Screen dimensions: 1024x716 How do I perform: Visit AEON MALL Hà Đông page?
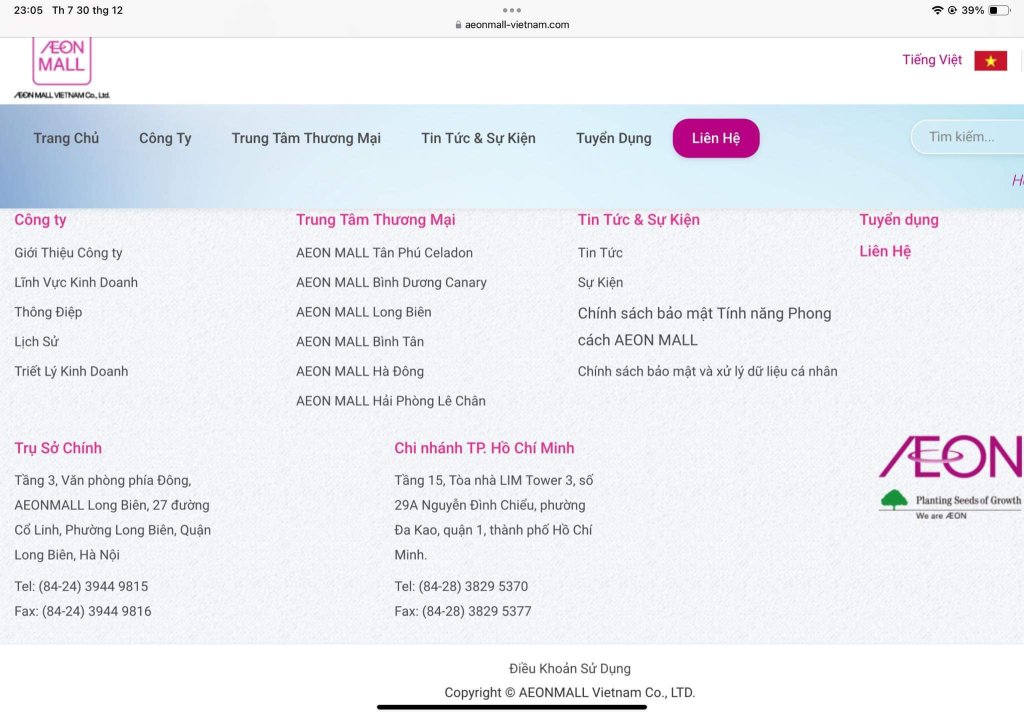point(360,371)
